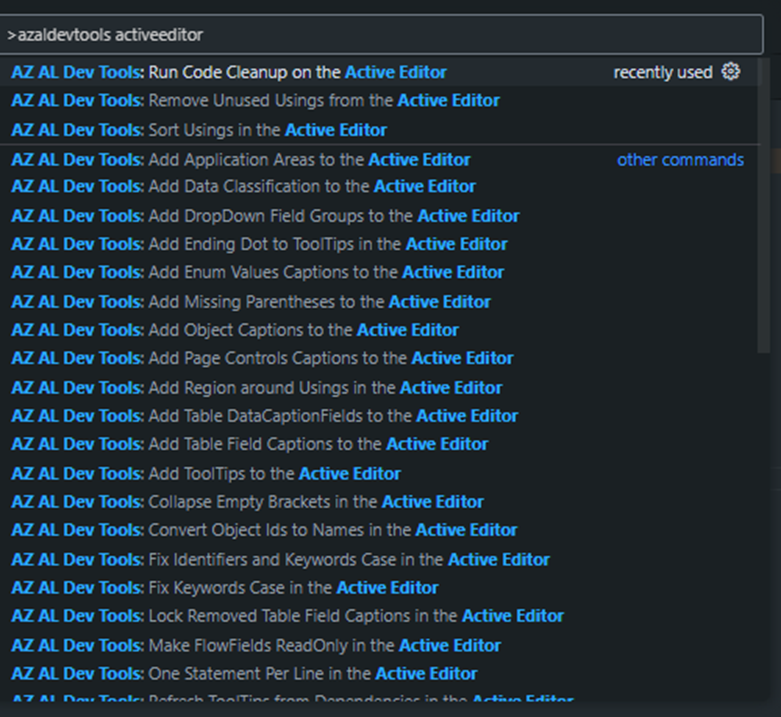This screenshot has width=781, height=717.
Task: Select Add Application Areas to the Active Editor
Action: tap(380, 160)
